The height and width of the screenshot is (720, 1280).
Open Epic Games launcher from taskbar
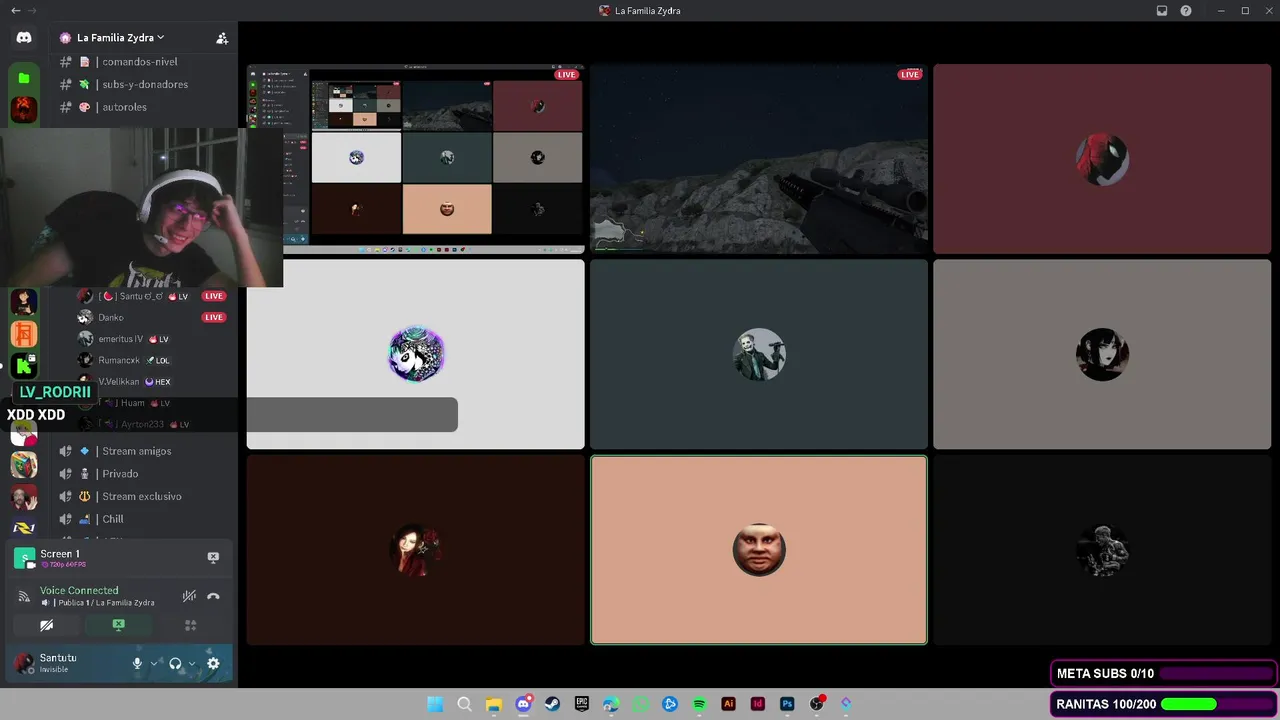tap(582, 704)
